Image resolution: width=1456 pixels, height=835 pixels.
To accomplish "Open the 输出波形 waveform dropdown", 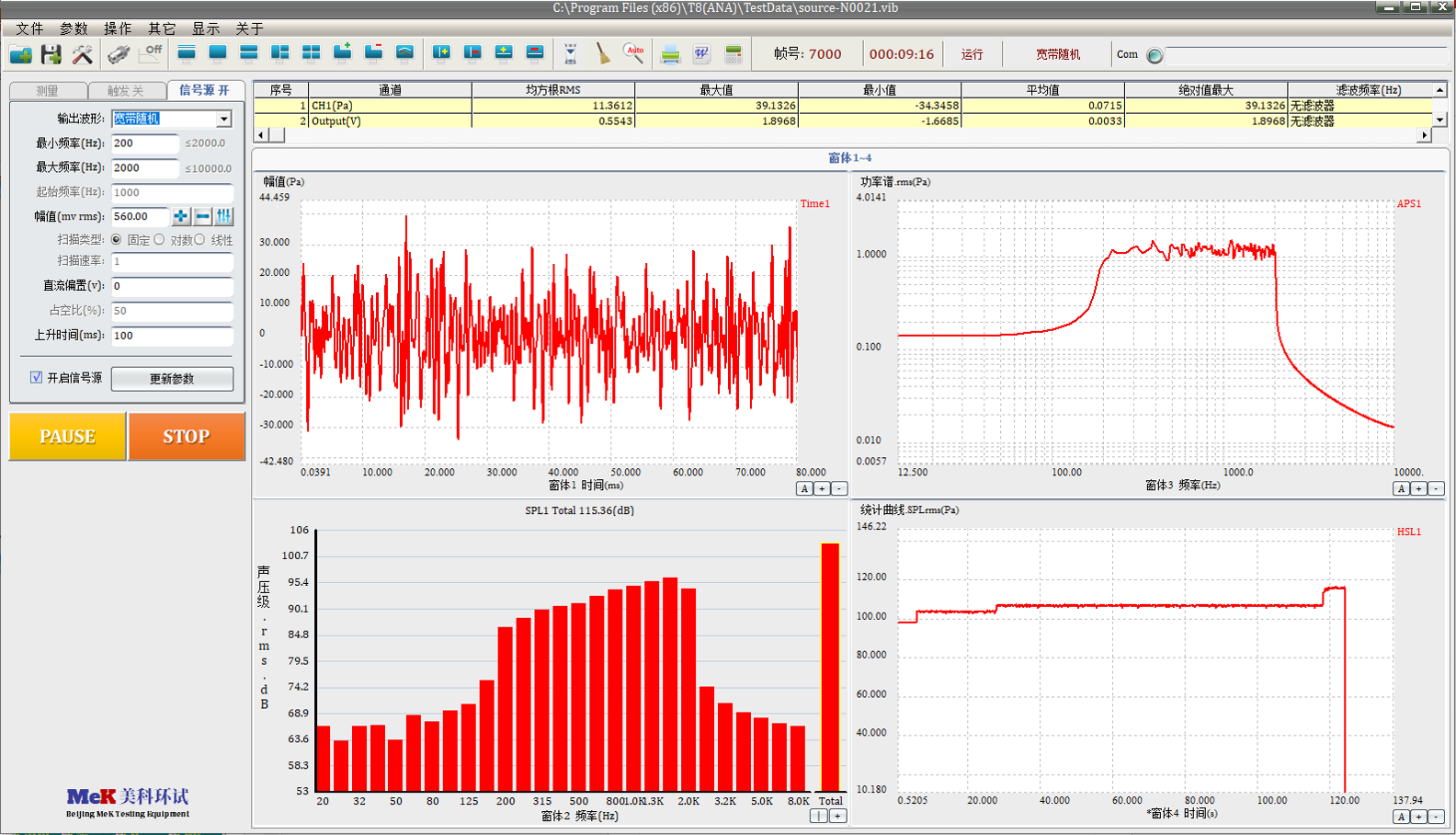I will point(224,119).
